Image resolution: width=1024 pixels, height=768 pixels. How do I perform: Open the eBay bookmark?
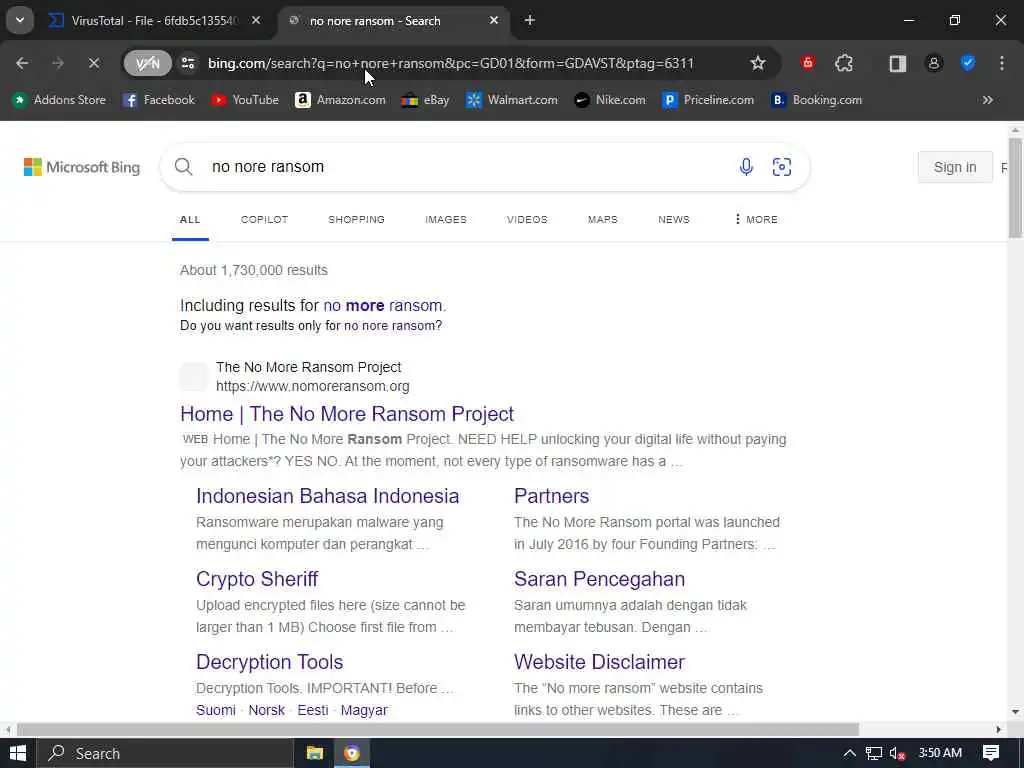(x=425, y=100)
